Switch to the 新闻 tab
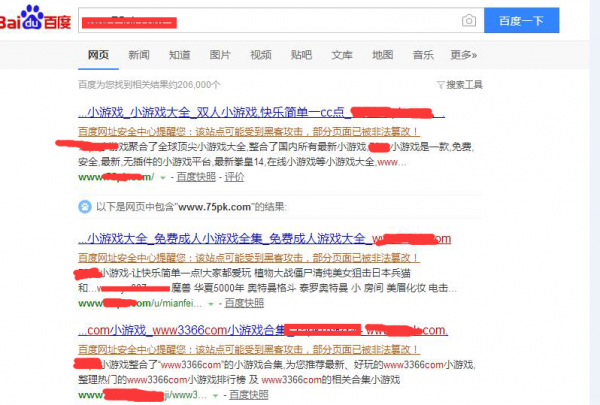600x405 pixels. (x=139, y=55)
